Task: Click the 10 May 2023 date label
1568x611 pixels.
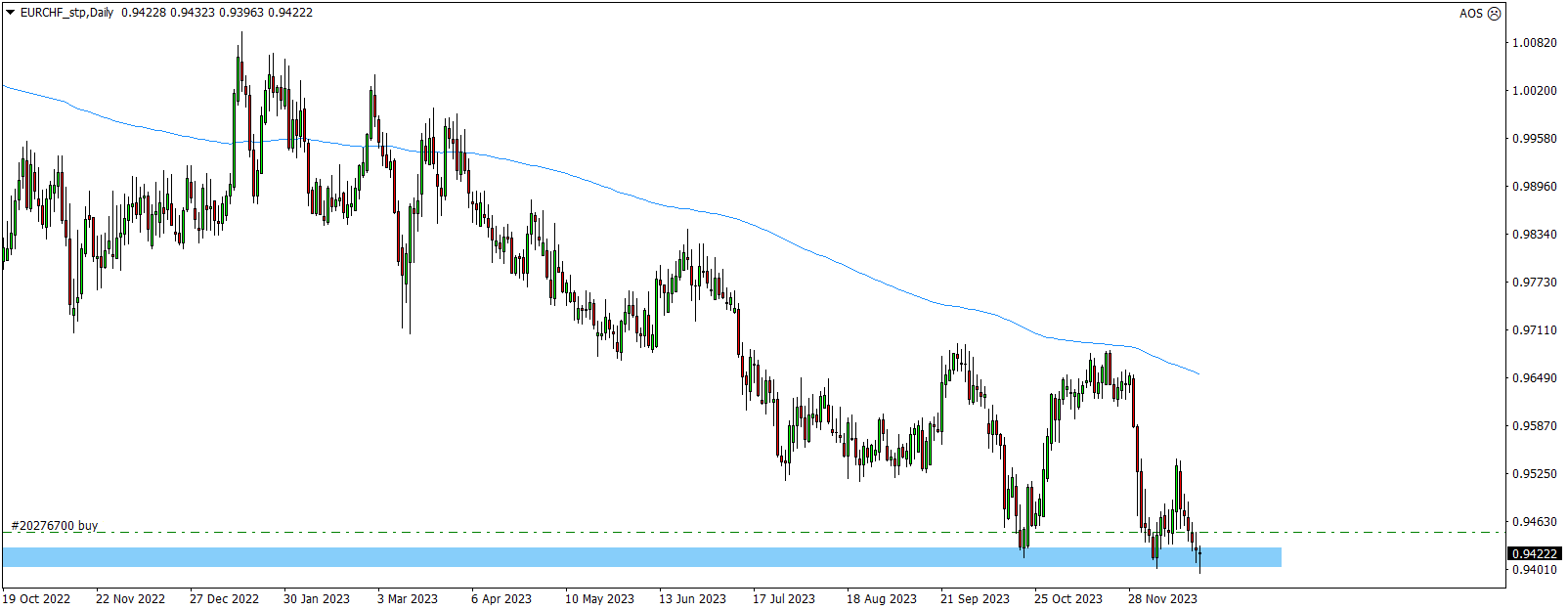Action: pyautogui.click(x=599, y=599)
